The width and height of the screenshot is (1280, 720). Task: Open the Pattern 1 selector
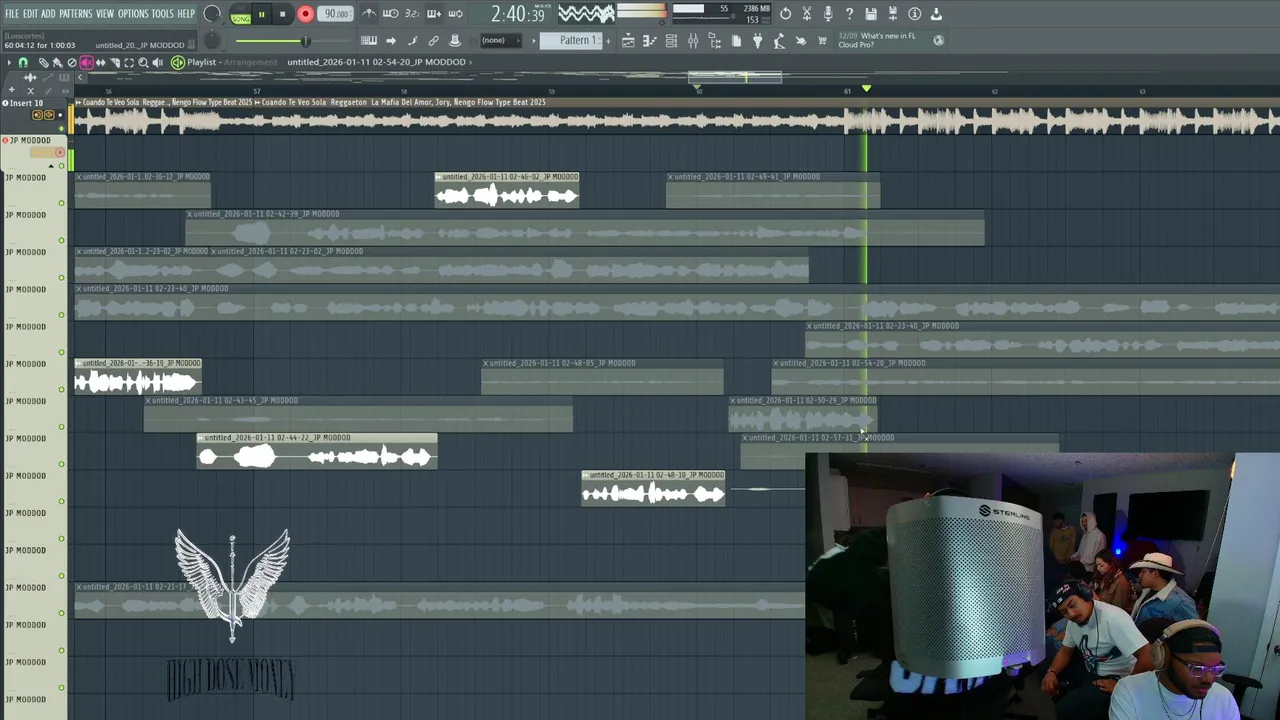pyautogui.click(x=577, y=40)
